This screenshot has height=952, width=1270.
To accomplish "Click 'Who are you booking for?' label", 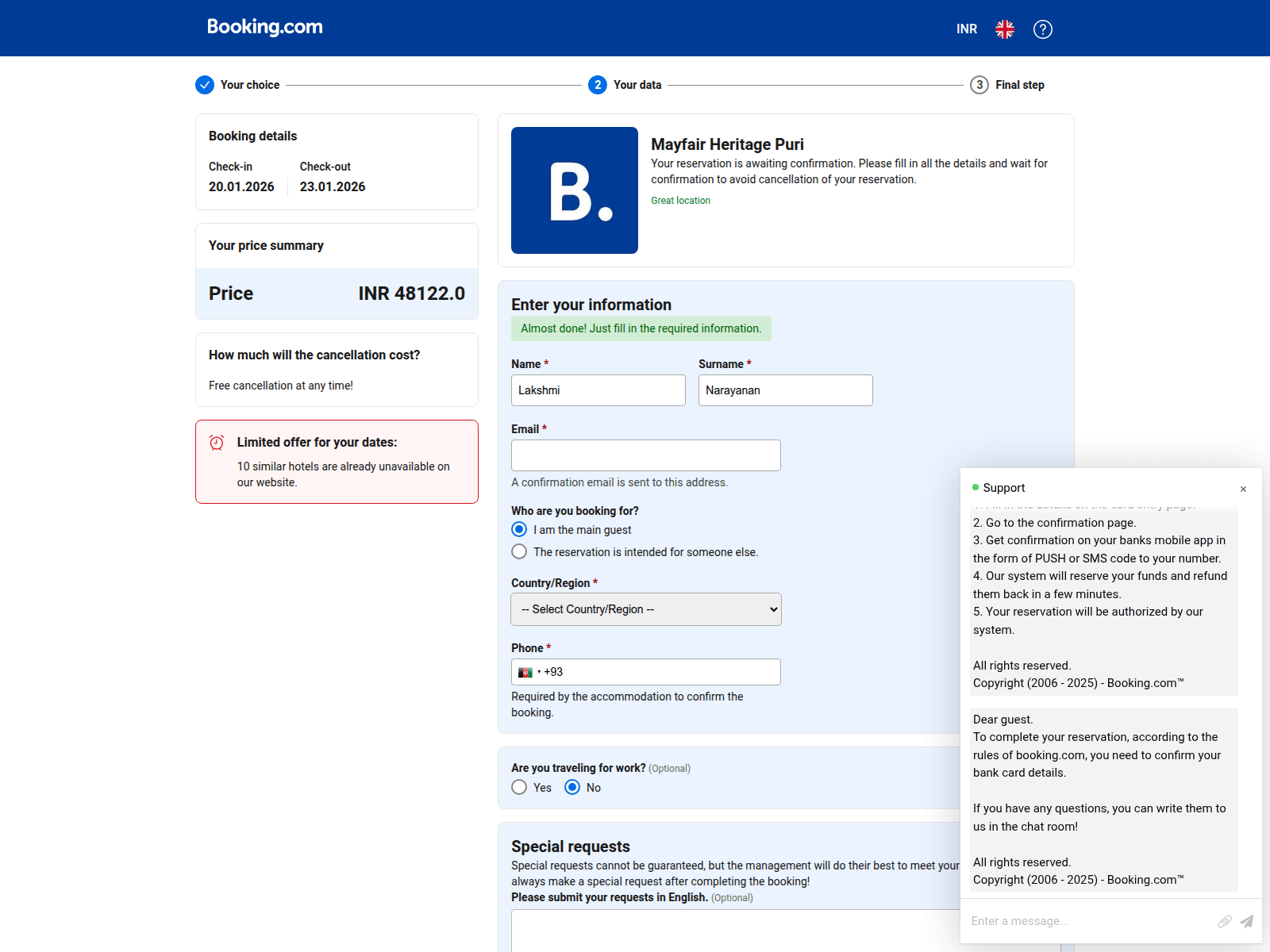I will (x=575, y=511).
